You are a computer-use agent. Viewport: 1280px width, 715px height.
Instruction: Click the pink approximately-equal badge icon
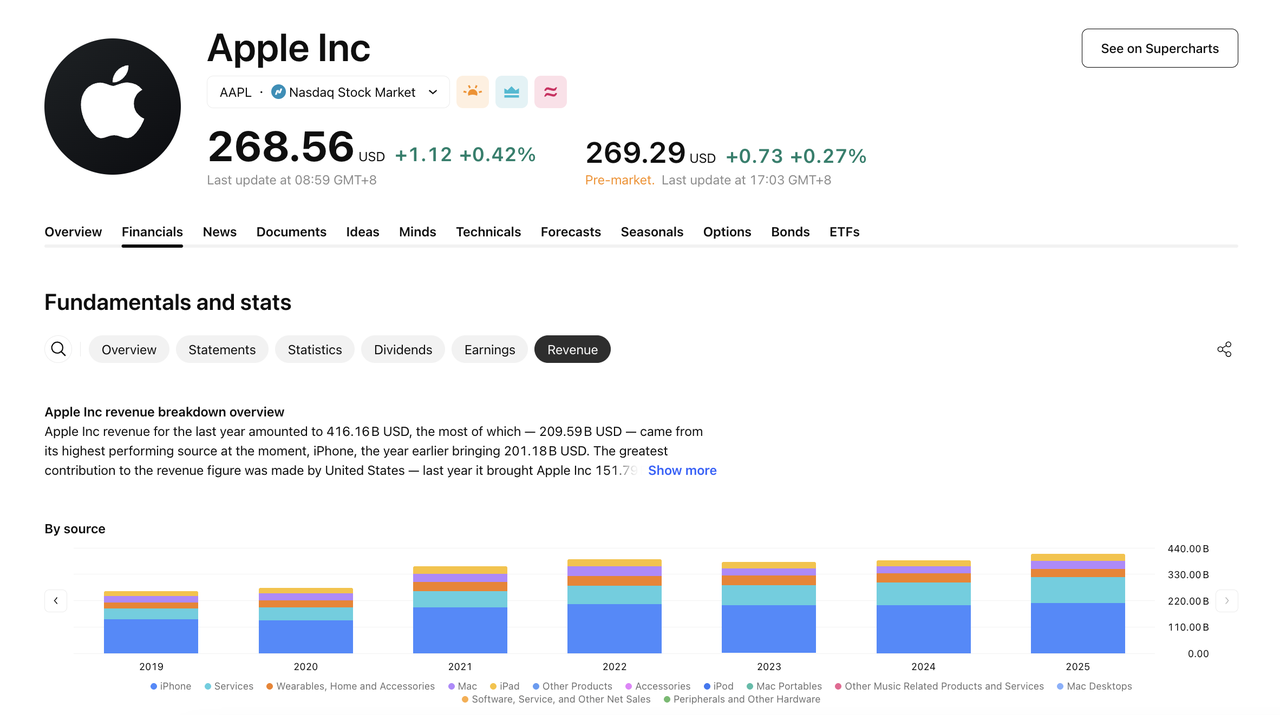(550, 92)
